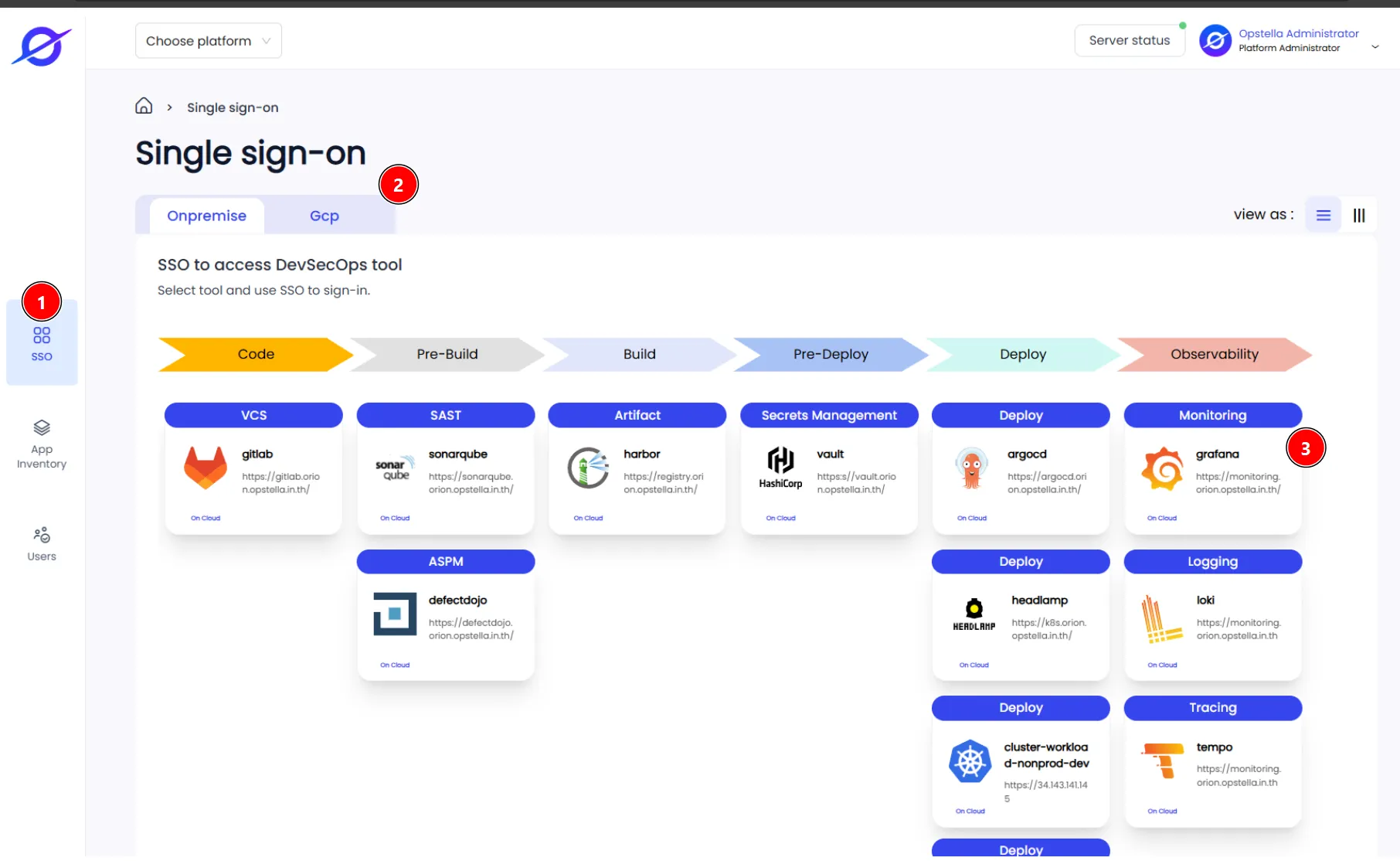The image size is (1400, 861).
Task: Go to Users in the sidebar
Action: 42,544
